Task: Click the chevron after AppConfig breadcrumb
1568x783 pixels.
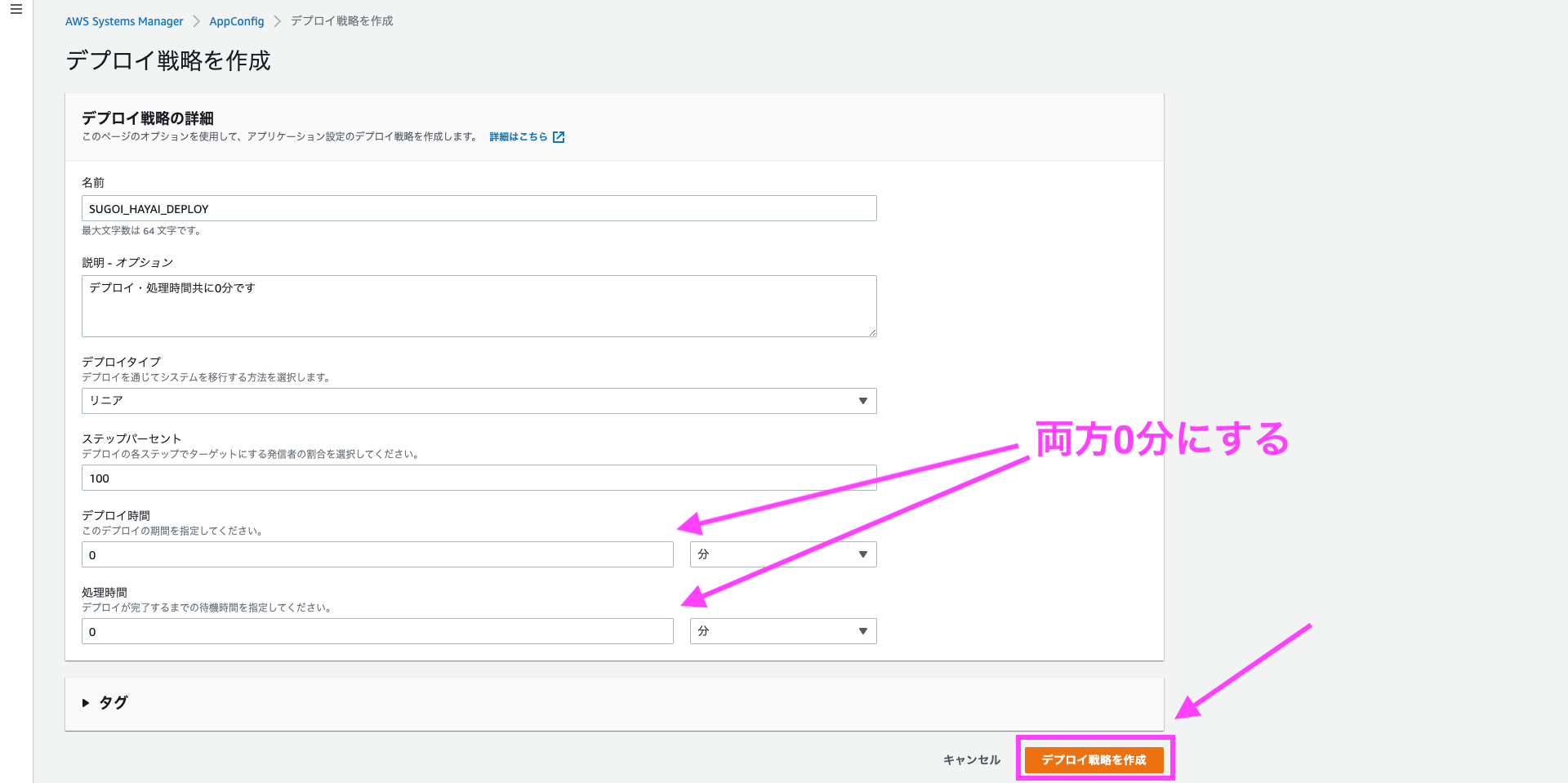Action: coord(277,21)
